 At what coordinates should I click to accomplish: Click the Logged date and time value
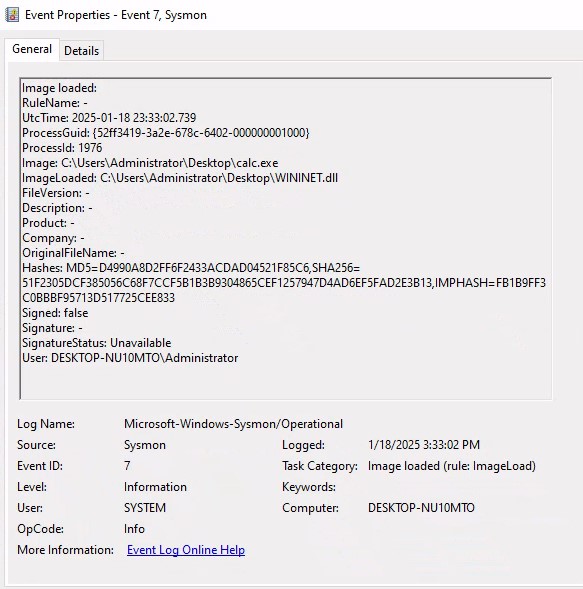(424, 445)
